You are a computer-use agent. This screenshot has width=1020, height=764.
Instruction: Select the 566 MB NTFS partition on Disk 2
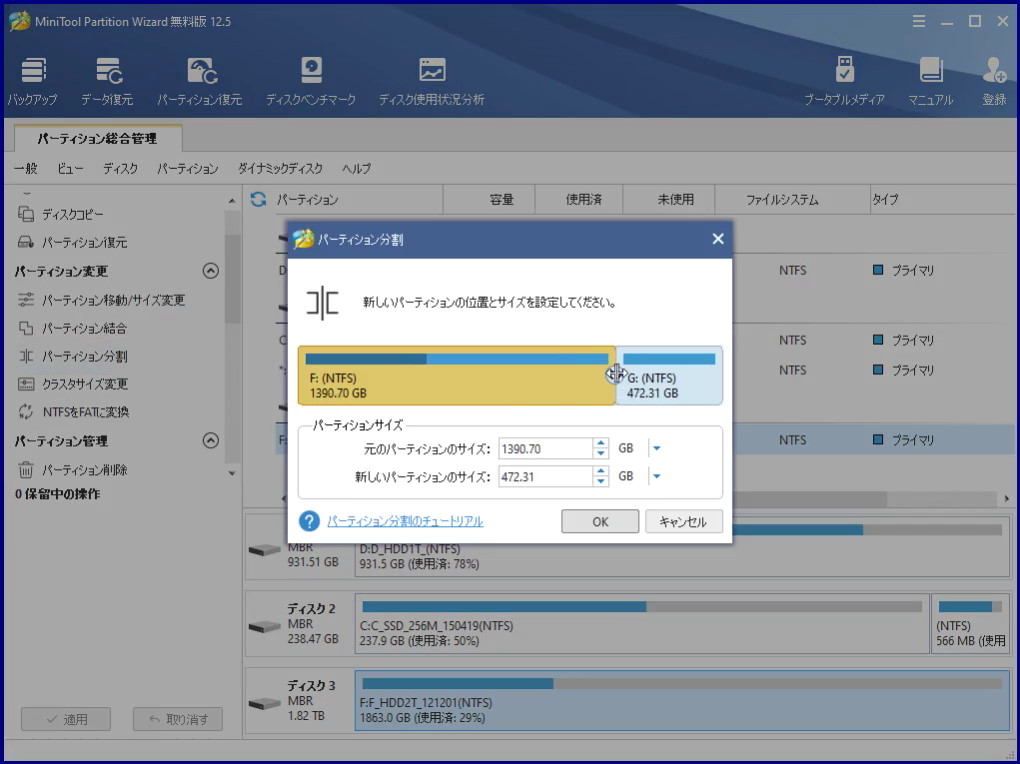(970, 623)
